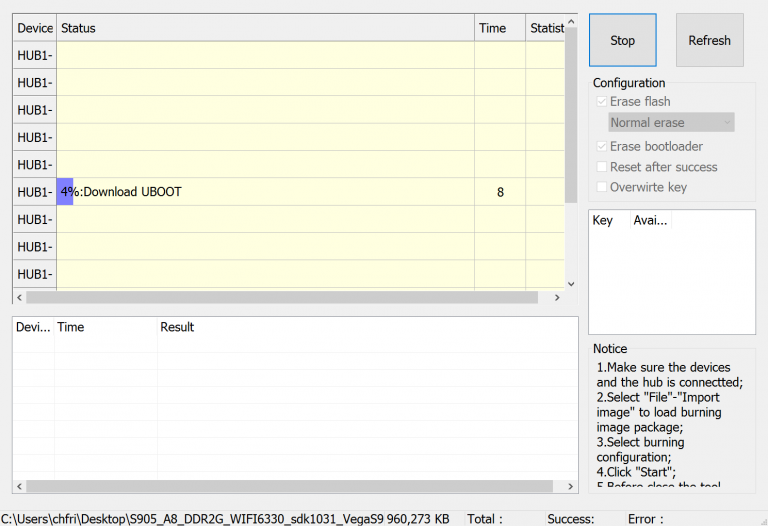Viewport: 768px width, 526px height.
Task: Click the Download UBOOT progress bar
Action: click(x=65, y=192)
